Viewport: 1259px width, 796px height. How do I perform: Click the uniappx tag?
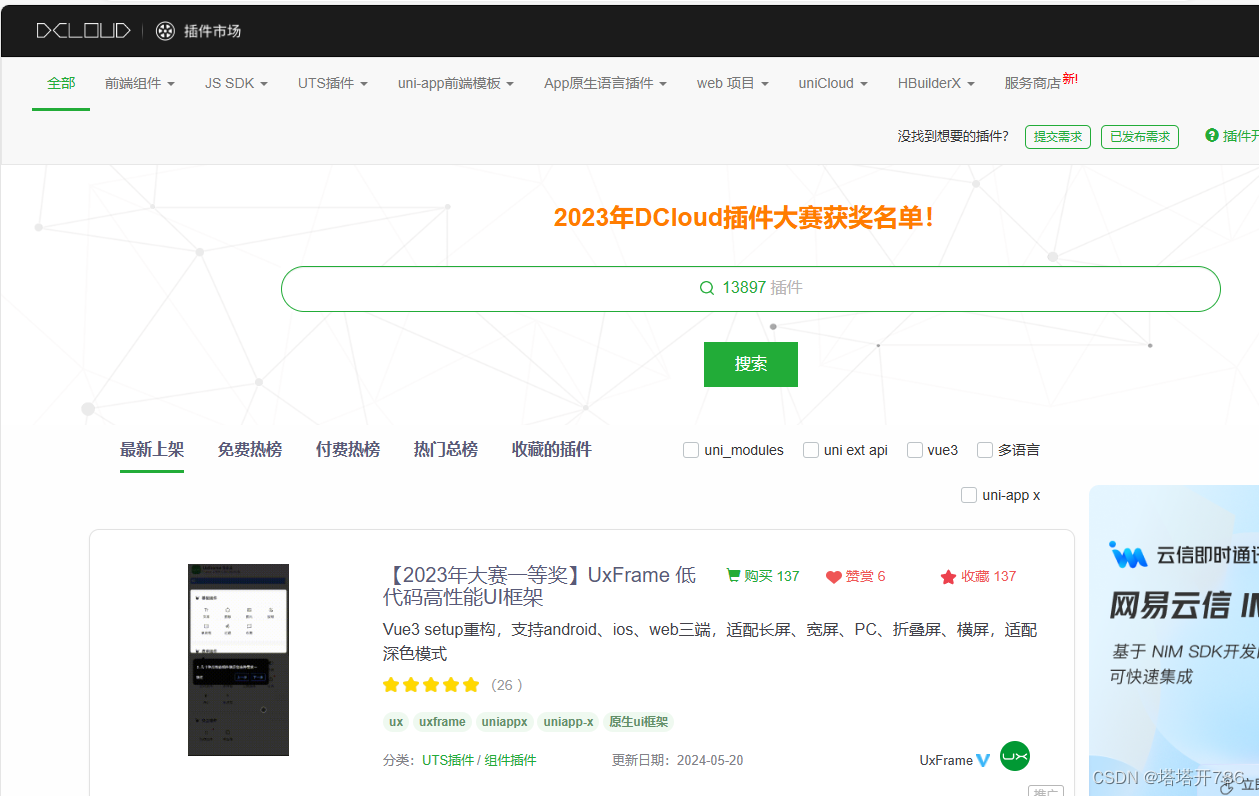tap(504, 722)
